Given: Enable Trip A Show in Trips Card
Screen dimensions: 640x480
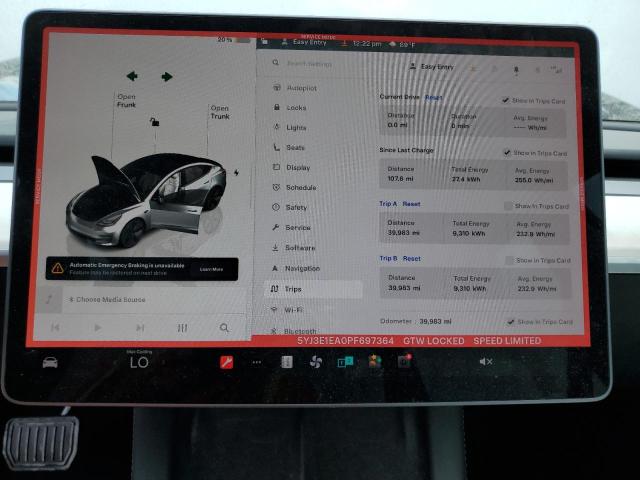Looking at the screenshot, I should 508,206.
